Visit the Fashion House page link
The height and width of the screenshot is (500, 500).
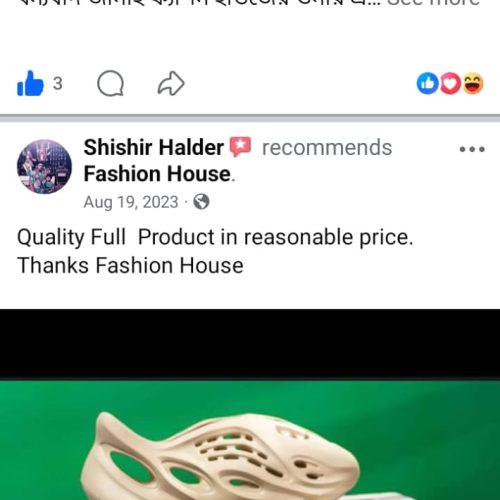click(x=157, y=174)
